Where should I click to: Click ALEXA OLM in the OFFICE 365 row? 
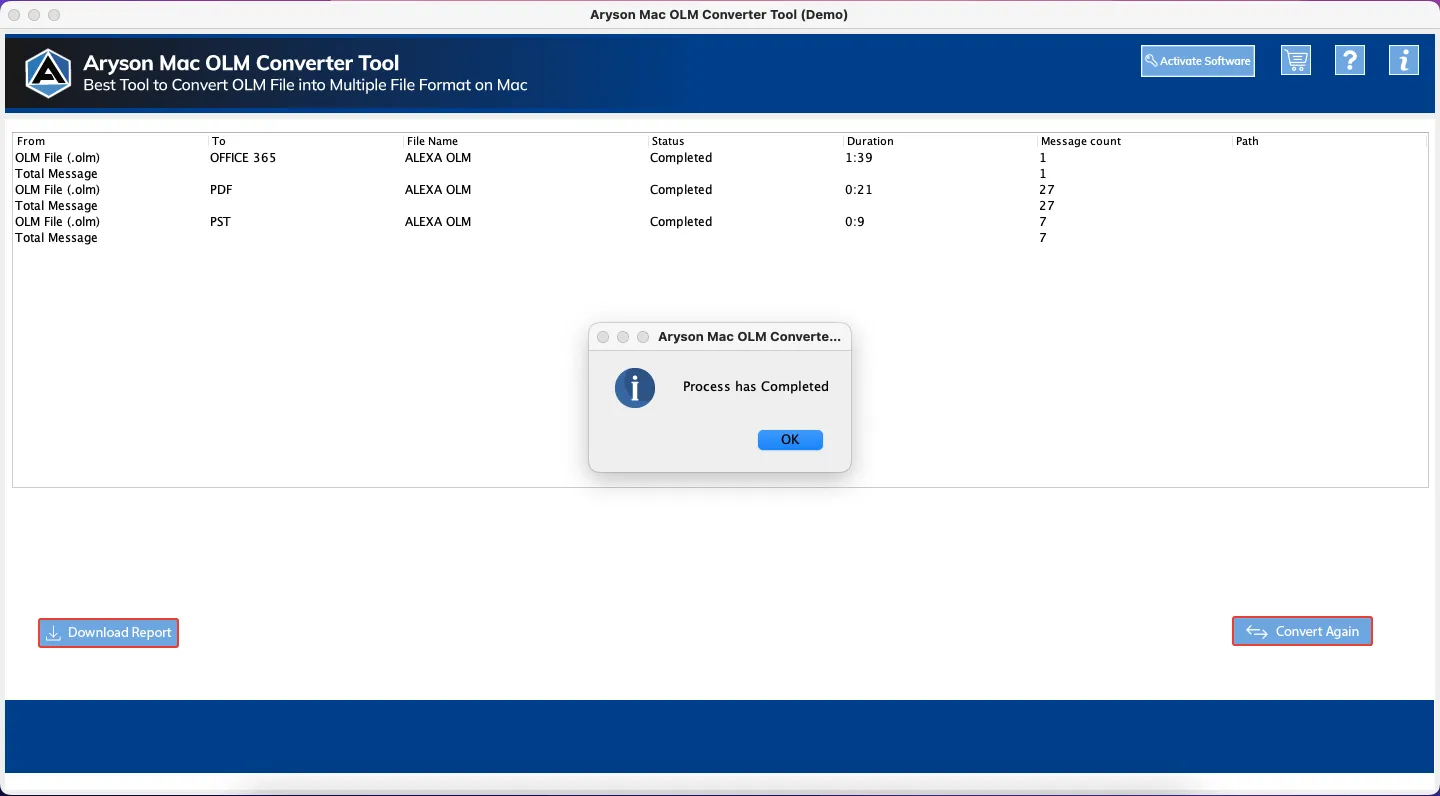click(438, 158)
